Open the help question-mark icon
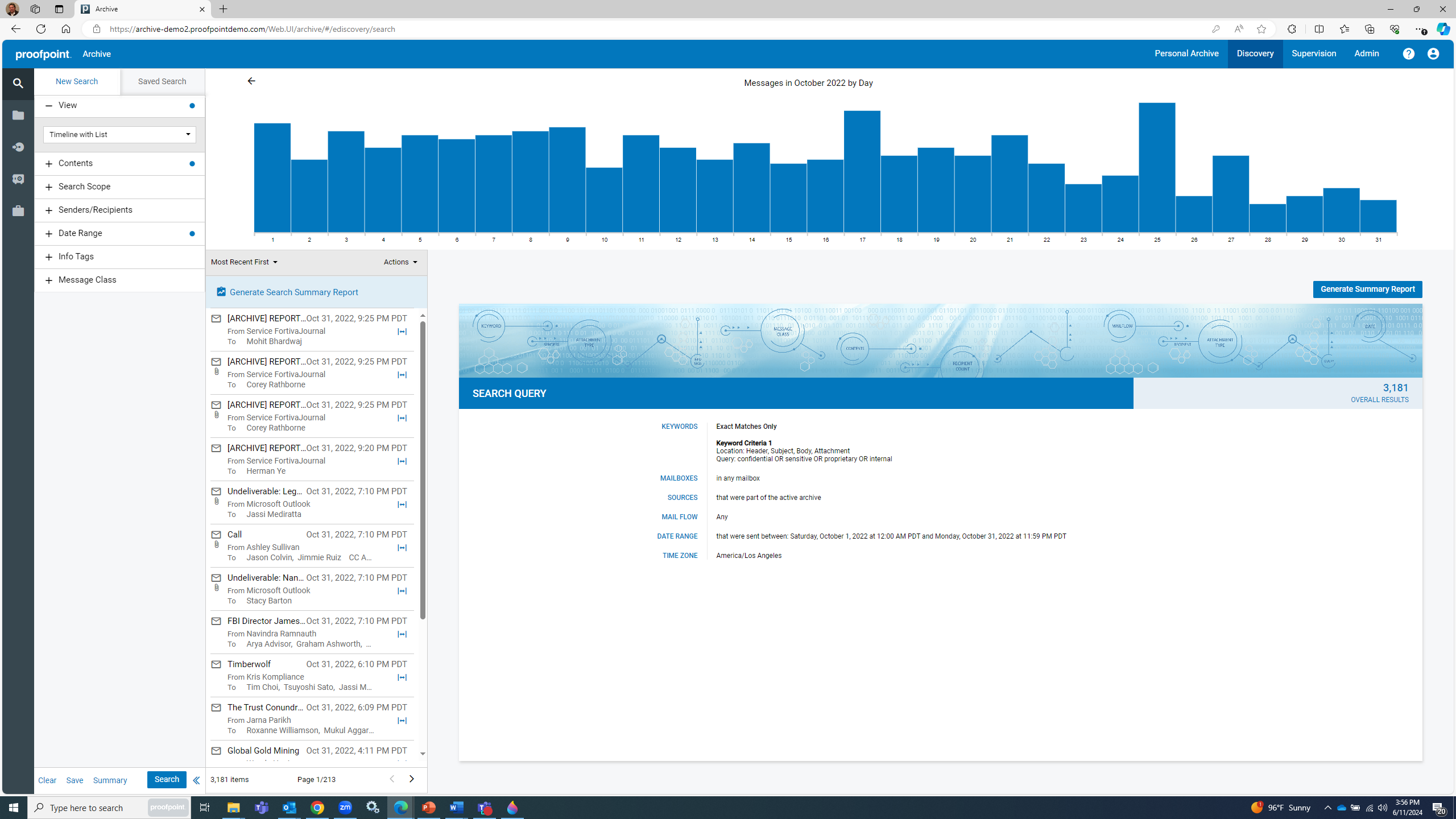Image resolution: width=1456 pixels, height=819 pixels. [1408, 53]
